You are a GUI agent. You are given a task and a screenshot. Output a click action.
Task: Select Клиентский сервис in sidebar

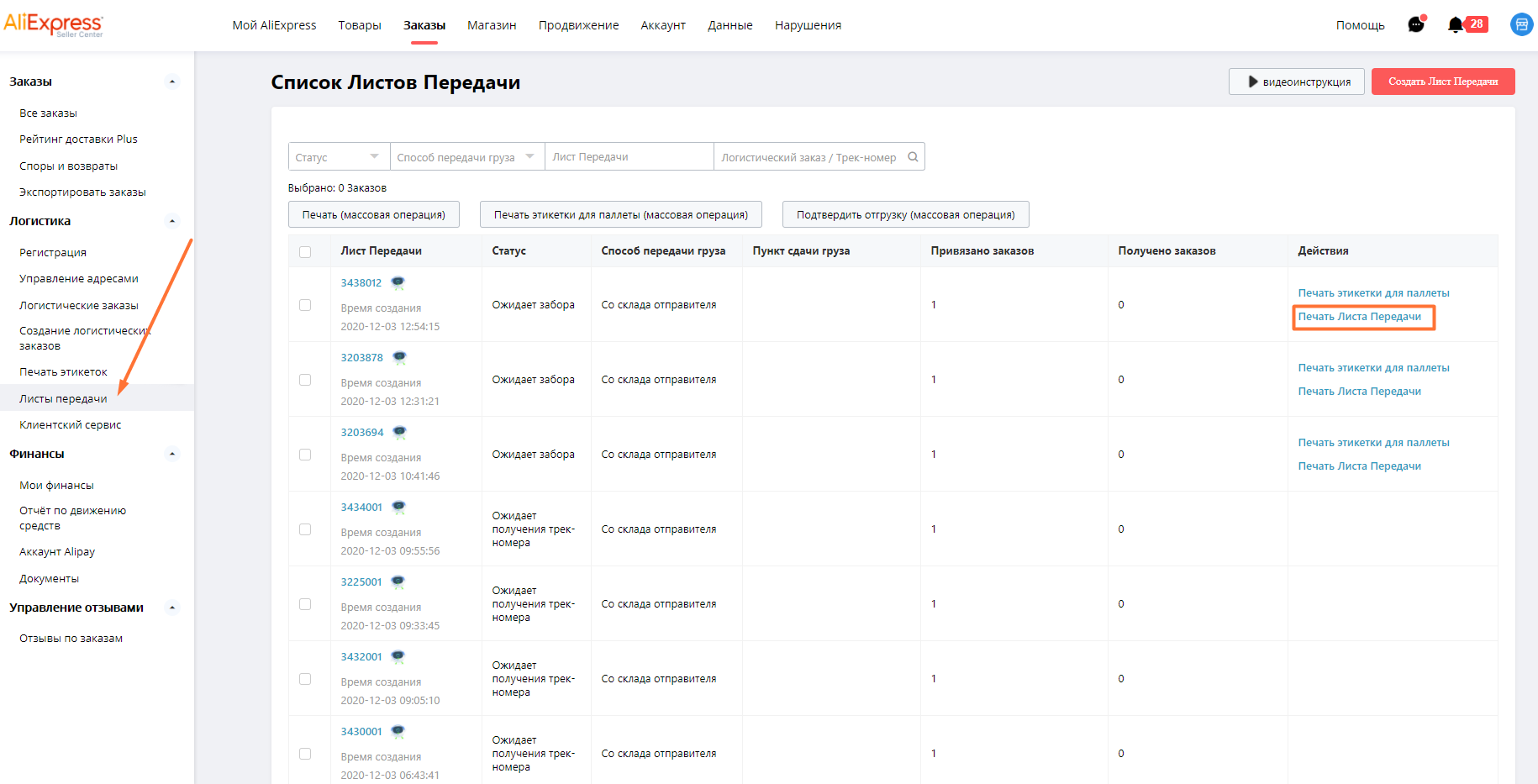[x=70, y=425]
